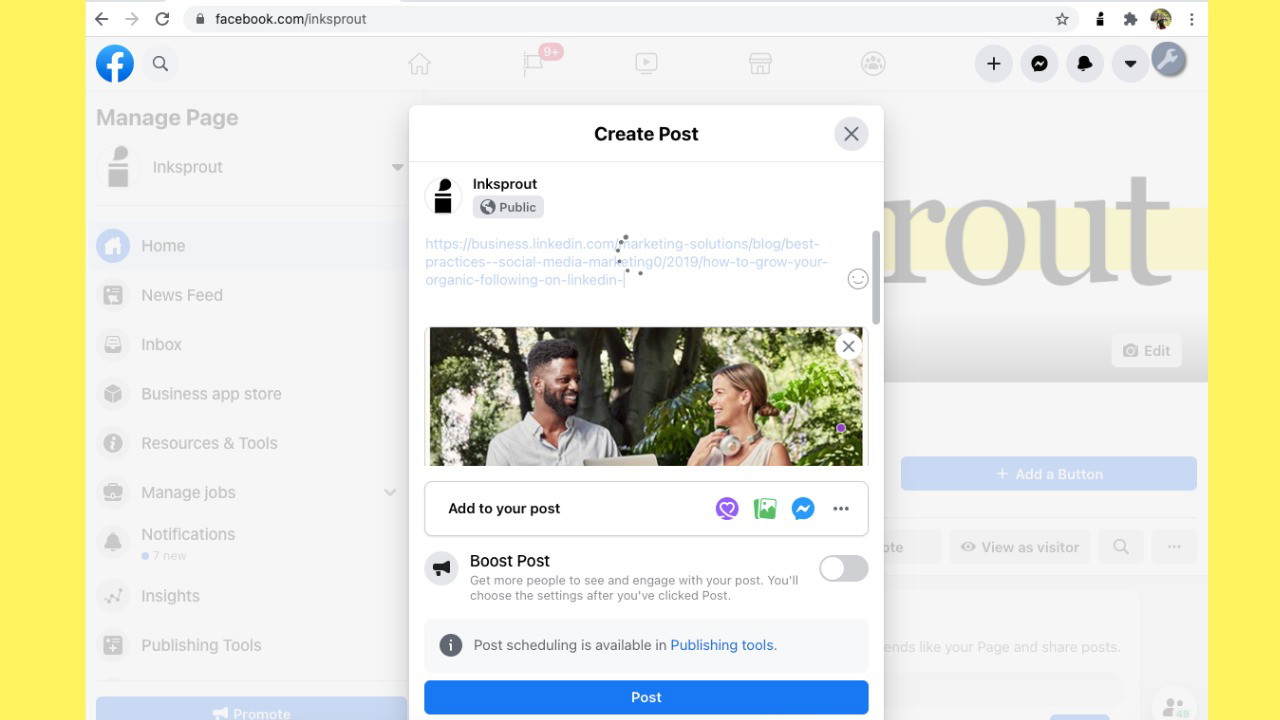Click the Get Messages messenger icon
1280x720 pixels.
pyautogui.click(x=802, y=509)
